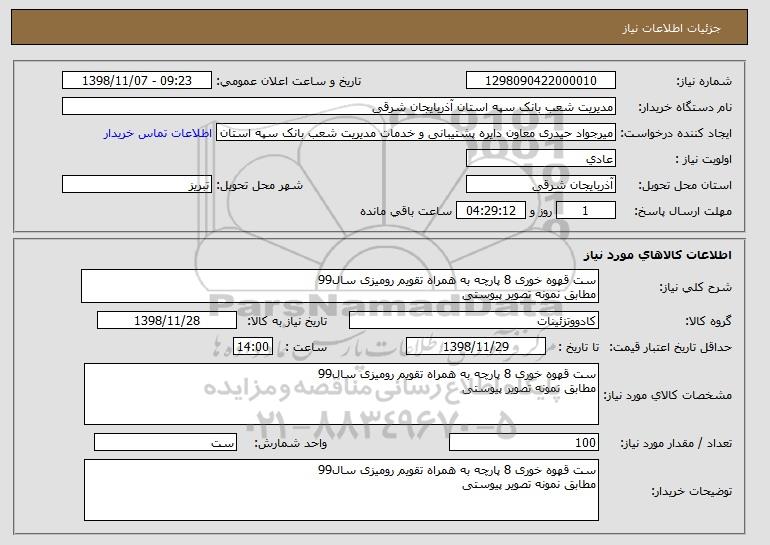Click the نام دستگاه خریدار label
This screenshot has height=545, width=770.
(x=685, y=108)
